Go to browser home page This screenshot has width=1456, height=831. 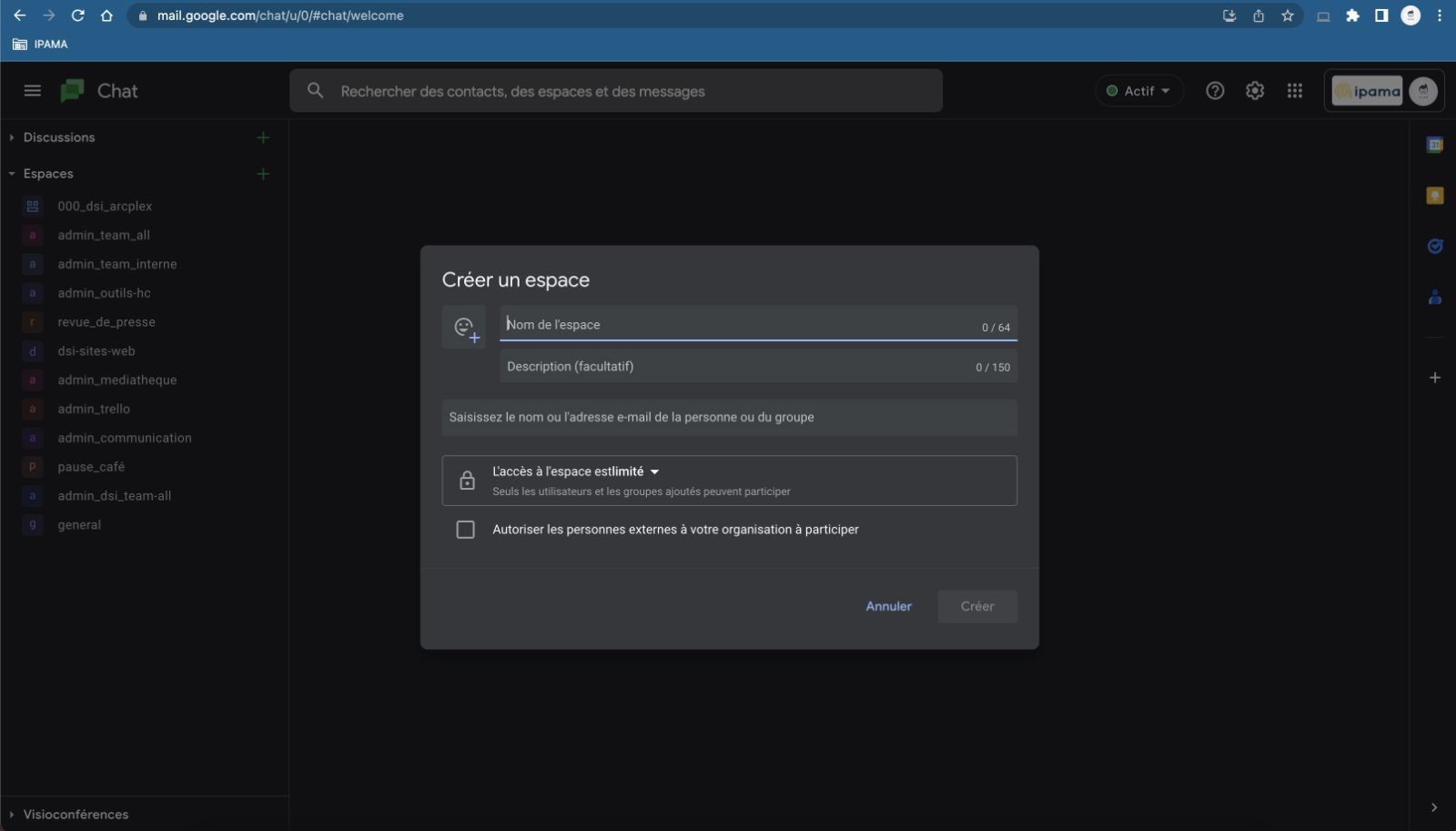tap(106, 15)
